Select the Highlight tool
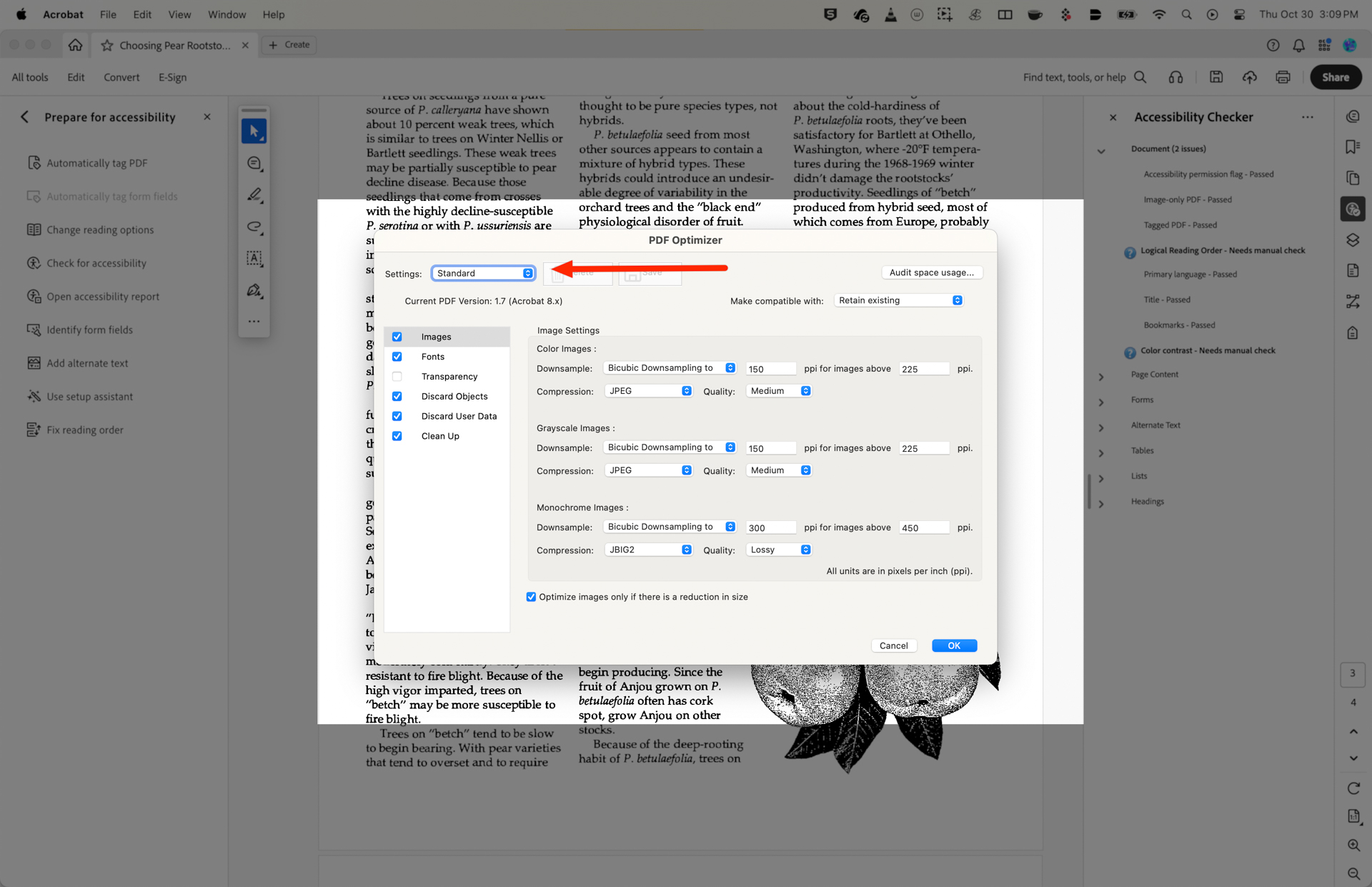Image resolution: width=1372 pixels, height=887 pixels. click(x=254, y=194)
